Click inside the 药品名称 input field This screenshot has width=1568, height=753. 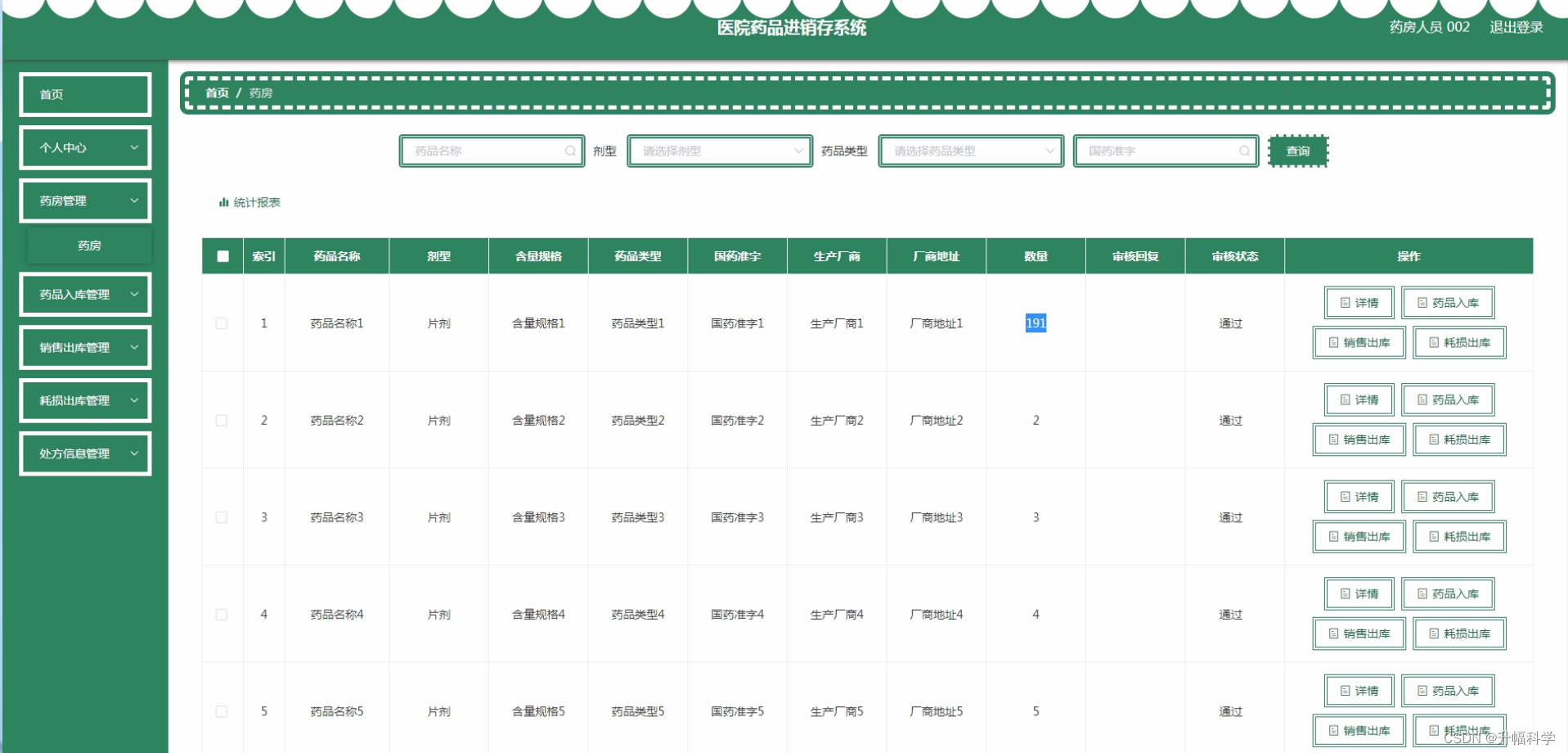coord(483,151)
